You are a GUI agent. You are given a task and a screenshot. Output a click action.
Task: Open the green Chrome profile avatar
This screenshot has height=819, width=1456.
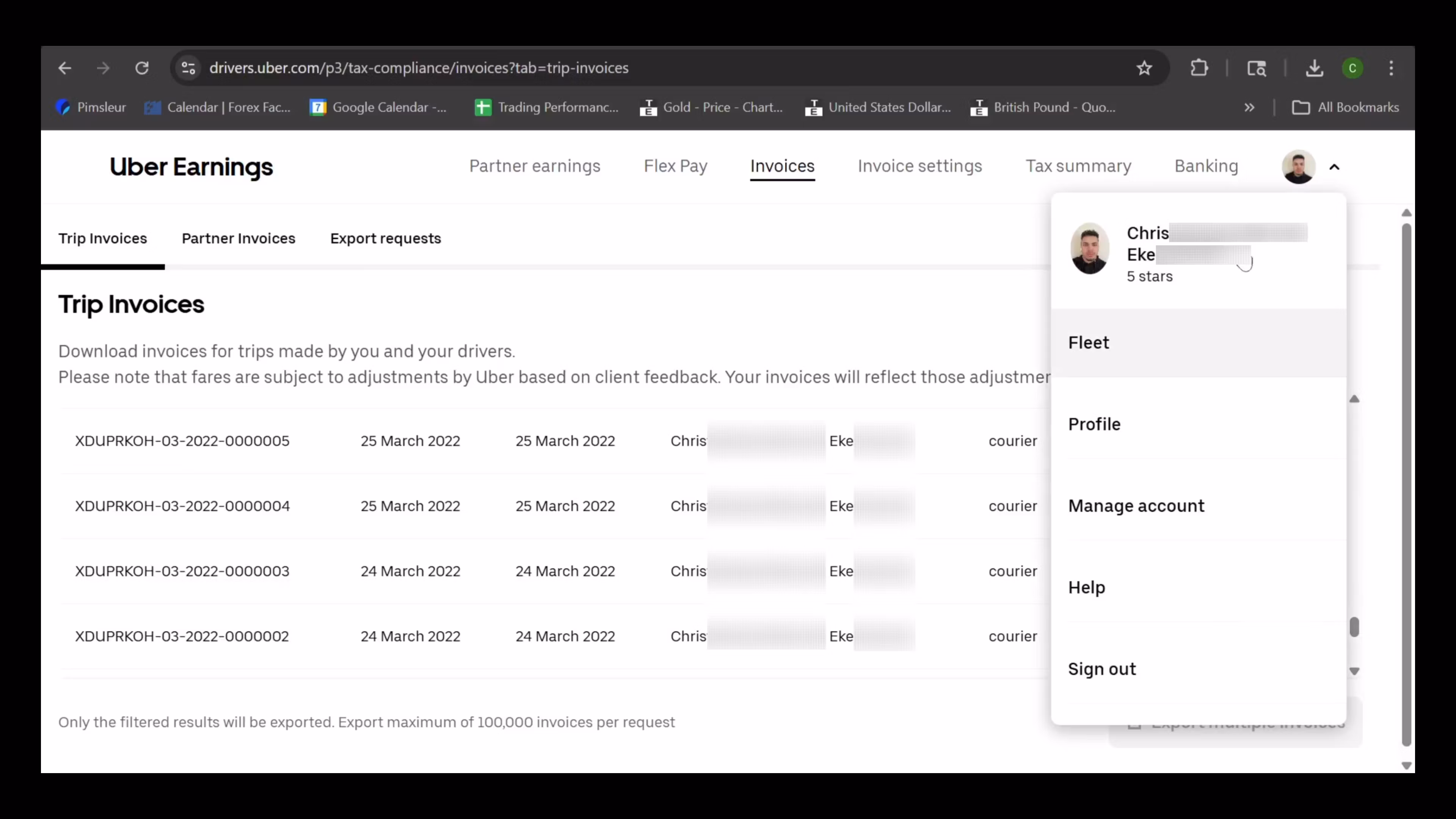1352,68
